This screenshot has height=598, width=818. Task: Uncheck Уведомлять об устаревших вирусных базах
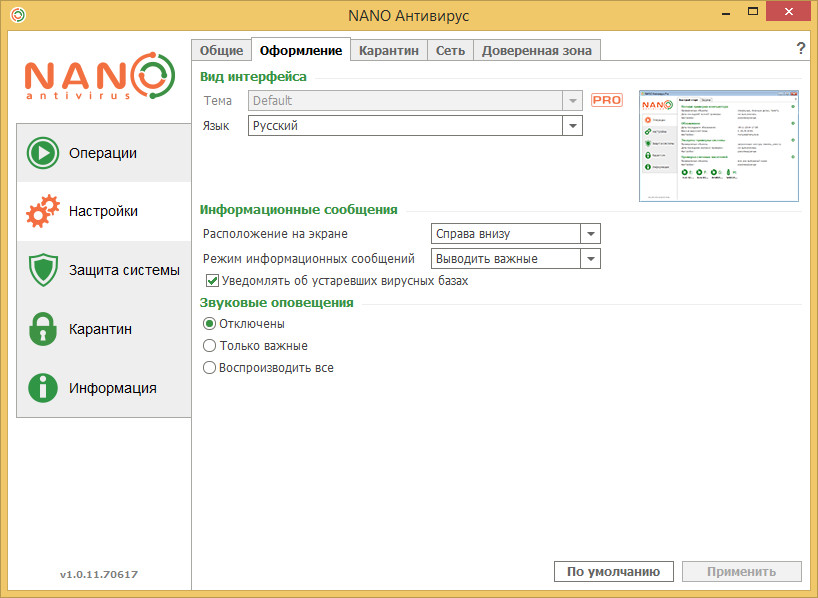(212, 281)
